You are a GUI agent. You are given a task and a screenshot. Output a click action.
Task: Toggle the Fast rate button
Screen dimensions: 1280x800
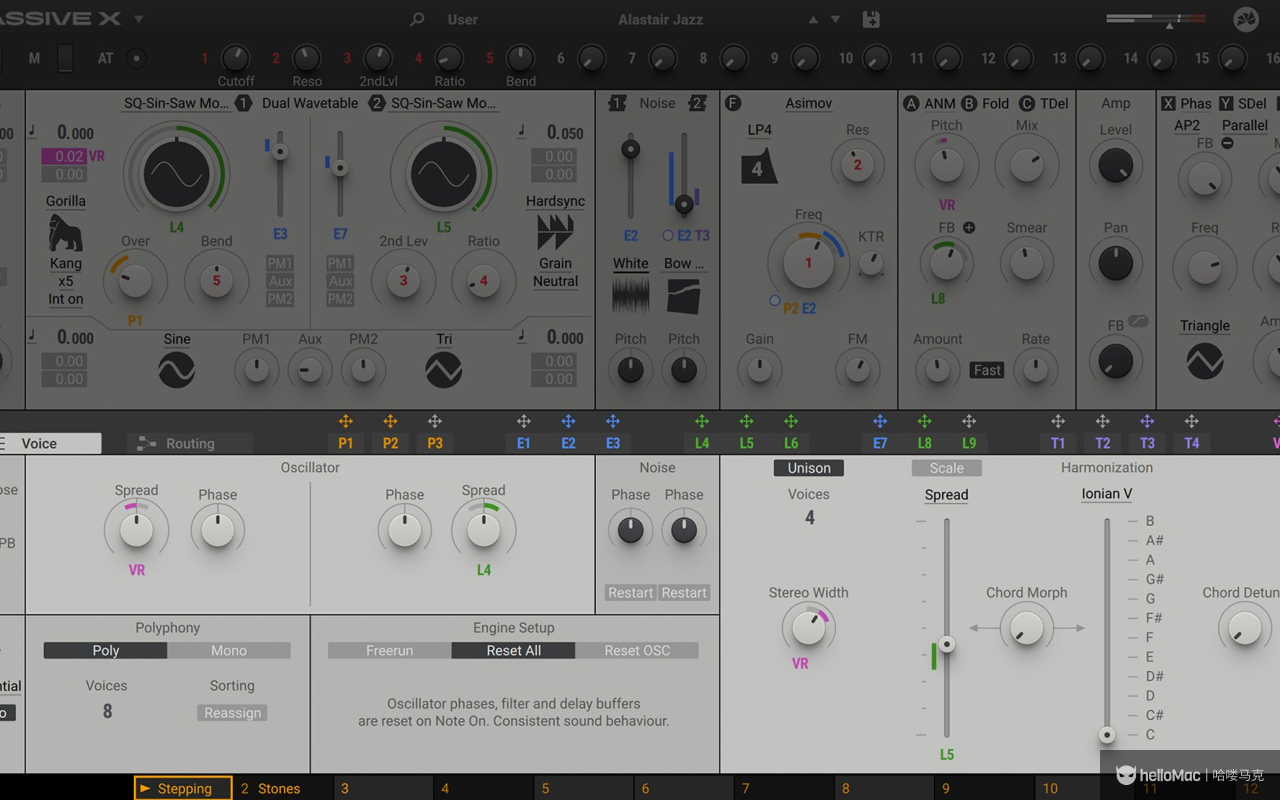pos(987,370)
